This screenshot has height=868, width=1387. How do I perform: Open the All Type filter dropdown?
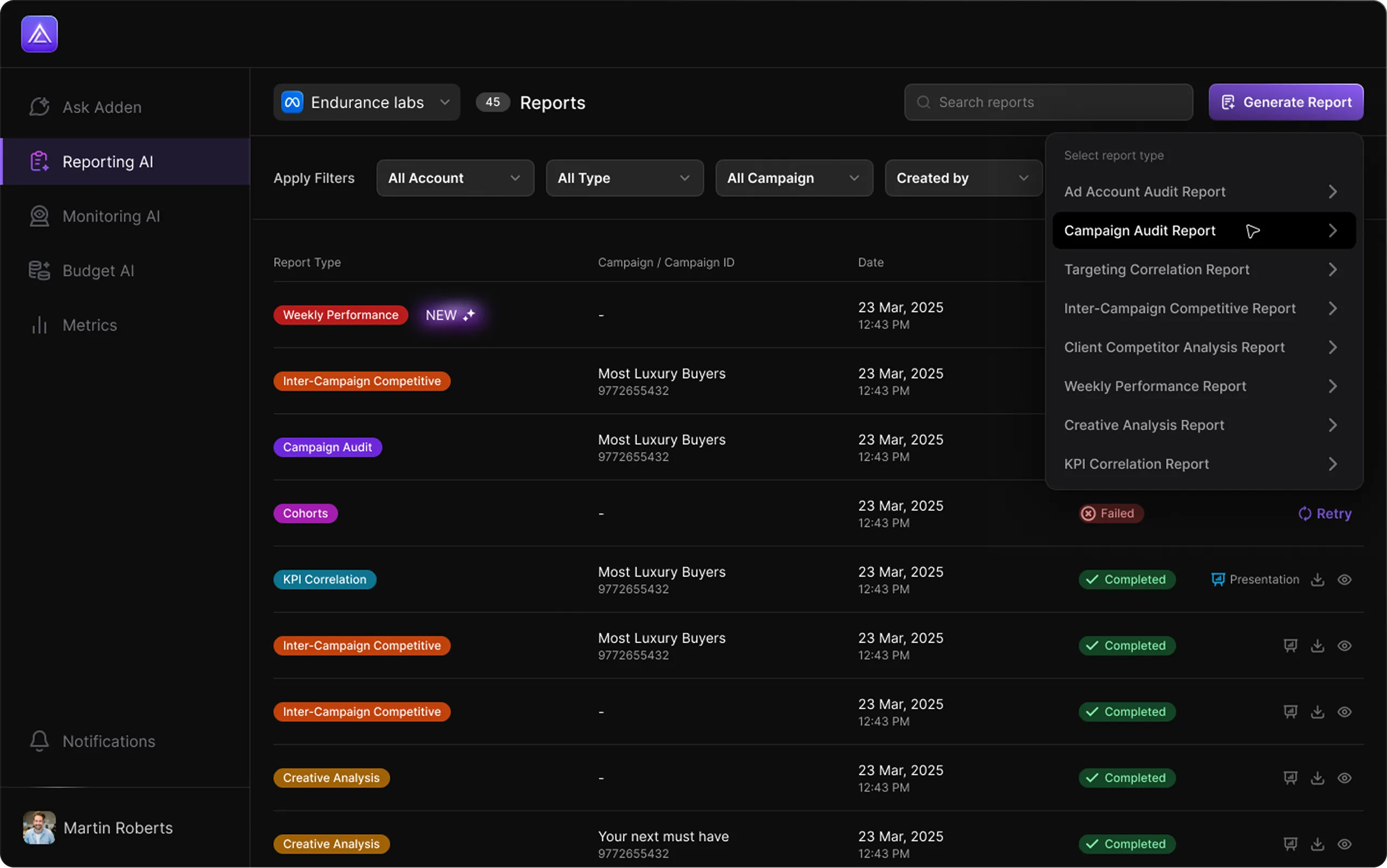624,178
